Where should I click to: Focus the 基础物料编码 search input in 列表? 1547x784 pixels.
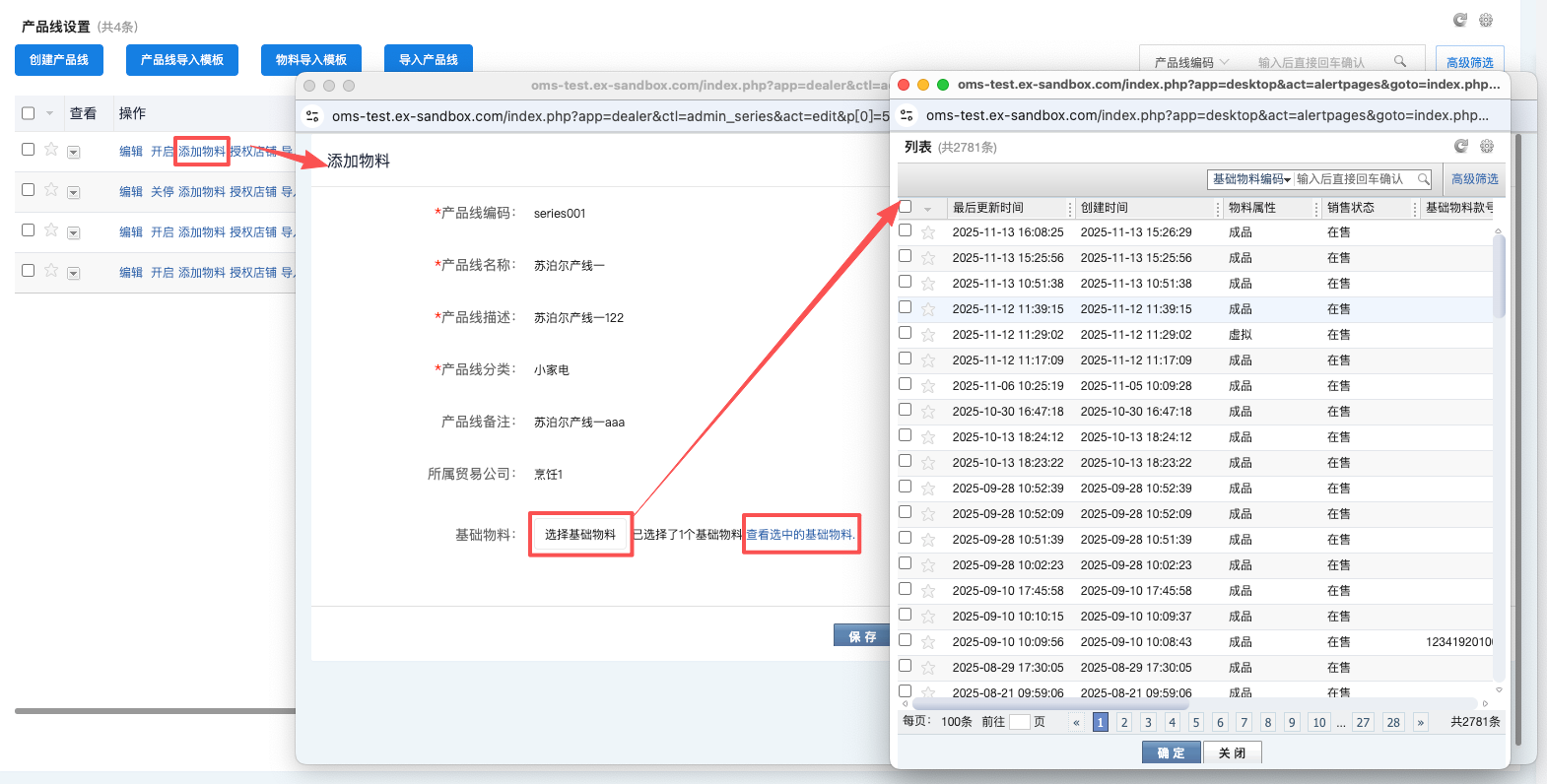[1355, 179]
